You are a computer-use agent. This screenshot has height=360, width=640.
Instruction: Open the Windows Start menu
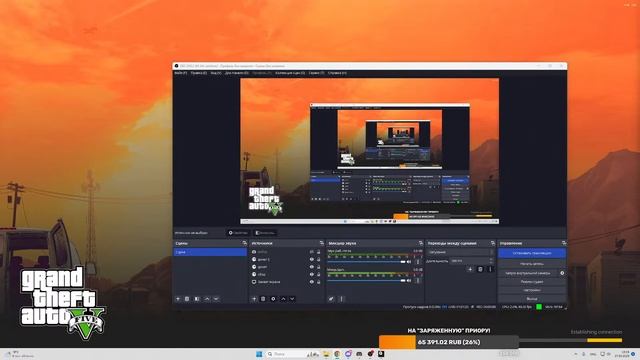click(x=259, y=354)
